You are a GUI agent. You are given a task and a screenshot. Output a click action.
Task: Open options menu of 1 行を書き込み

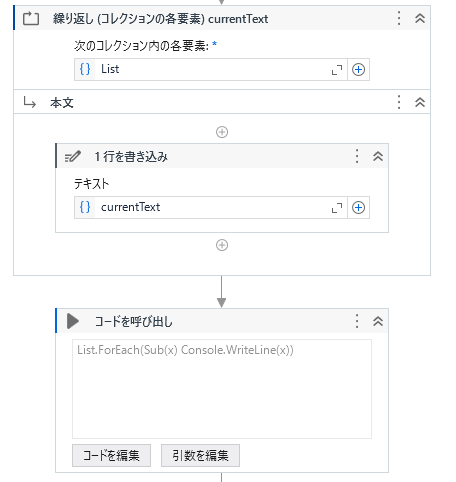pyautogui.click(x=357, y=156)
